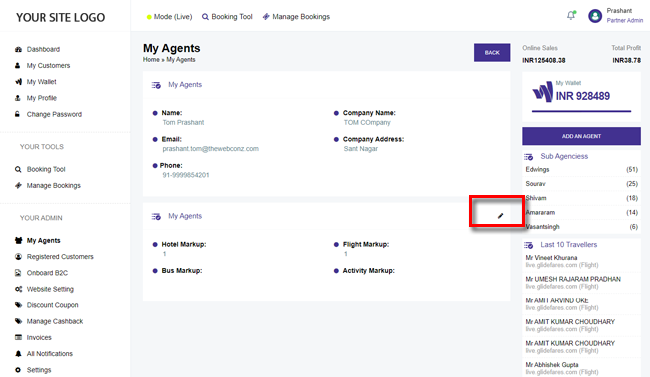Click the pencil edit icon for markups
This screenshot has height=377, width=650.
point(500,216)
